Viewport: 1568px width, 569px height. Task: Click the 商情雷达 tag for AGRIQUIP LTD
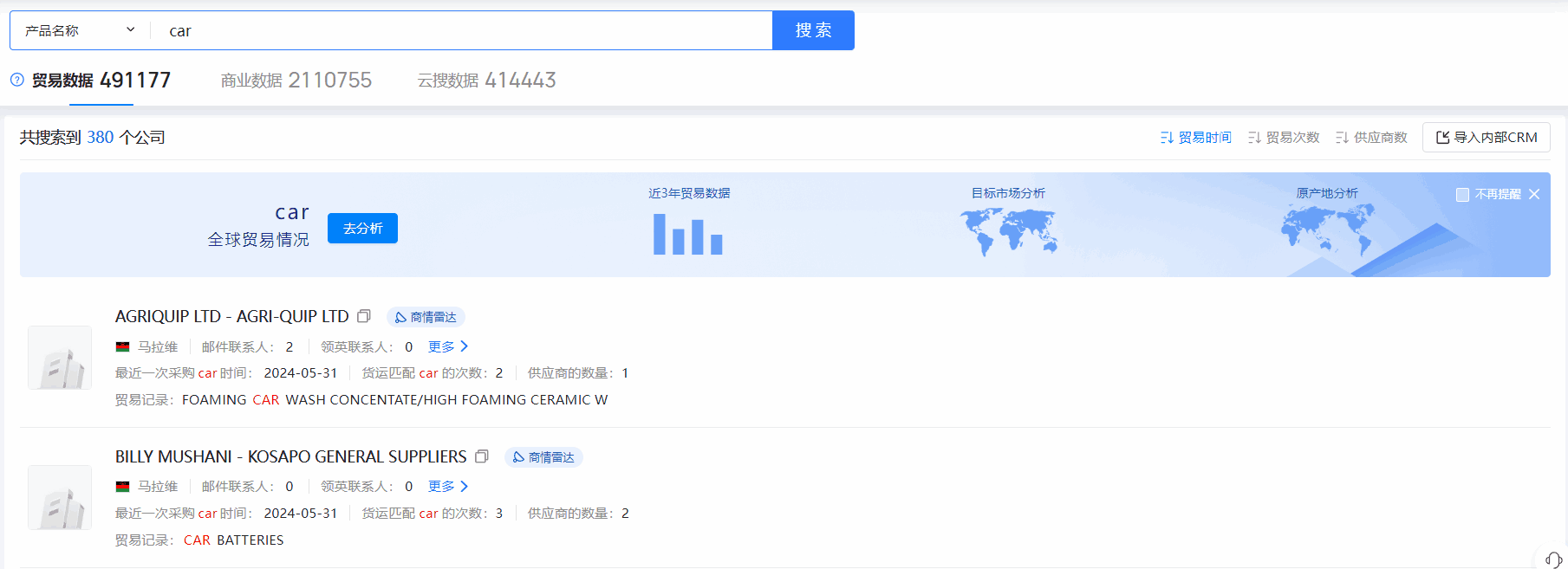(426, 317)
